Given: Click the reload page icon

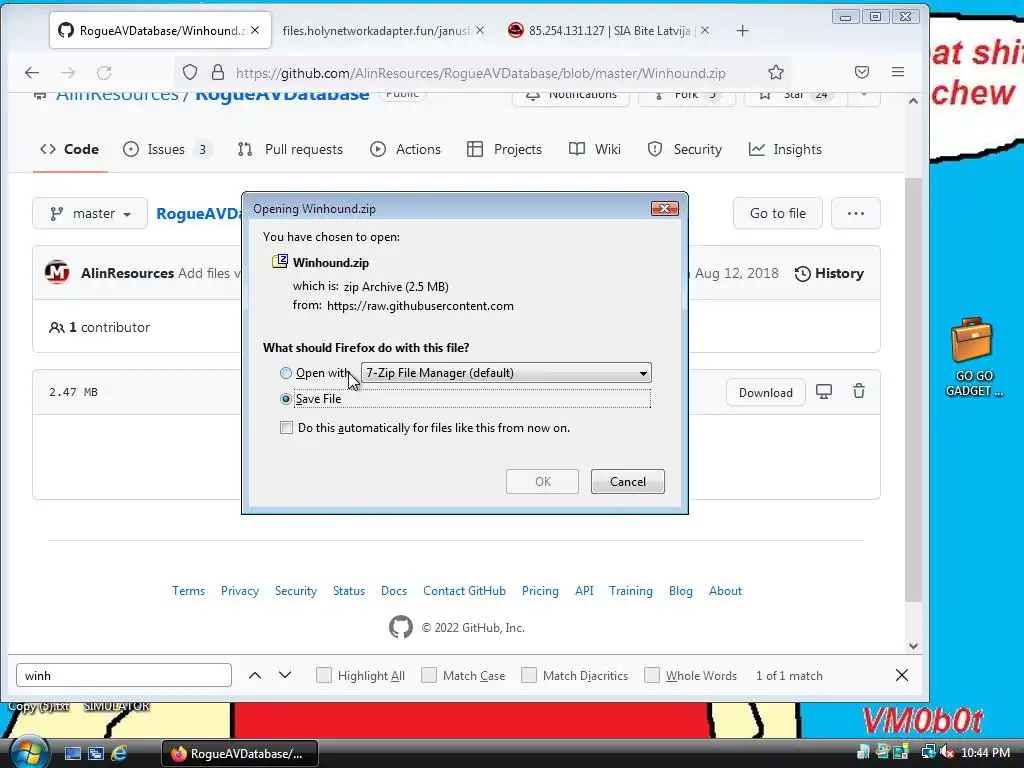Looking at the screenshot, I should coord(104,72).
